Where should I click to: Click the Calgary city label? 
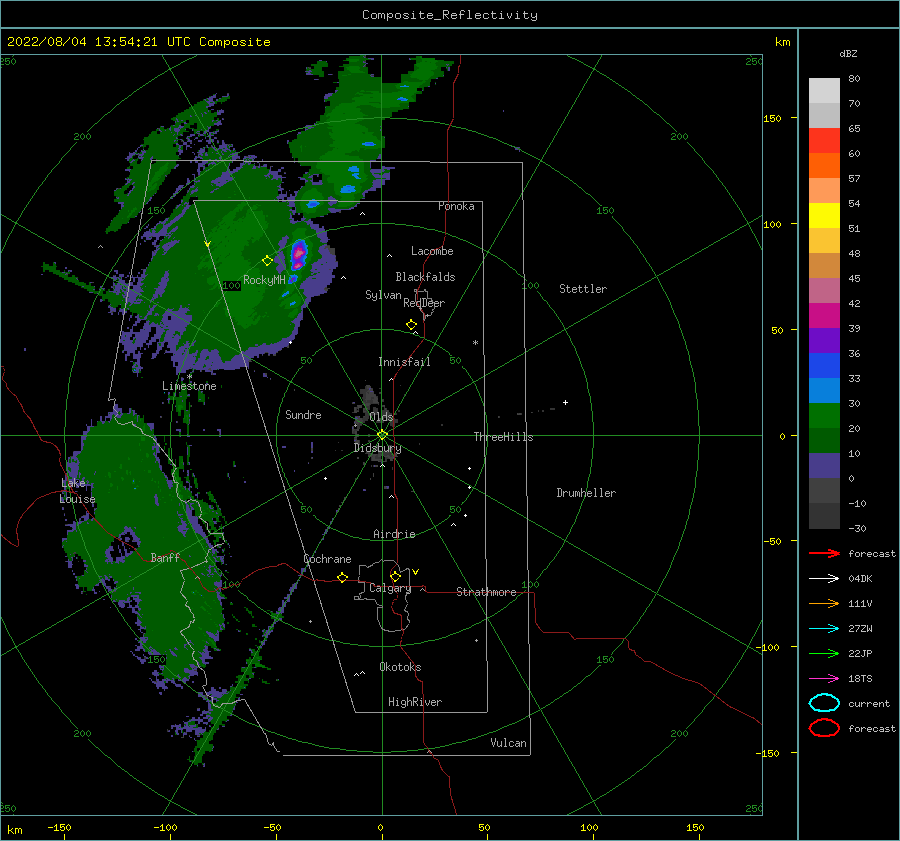point(390,588)
